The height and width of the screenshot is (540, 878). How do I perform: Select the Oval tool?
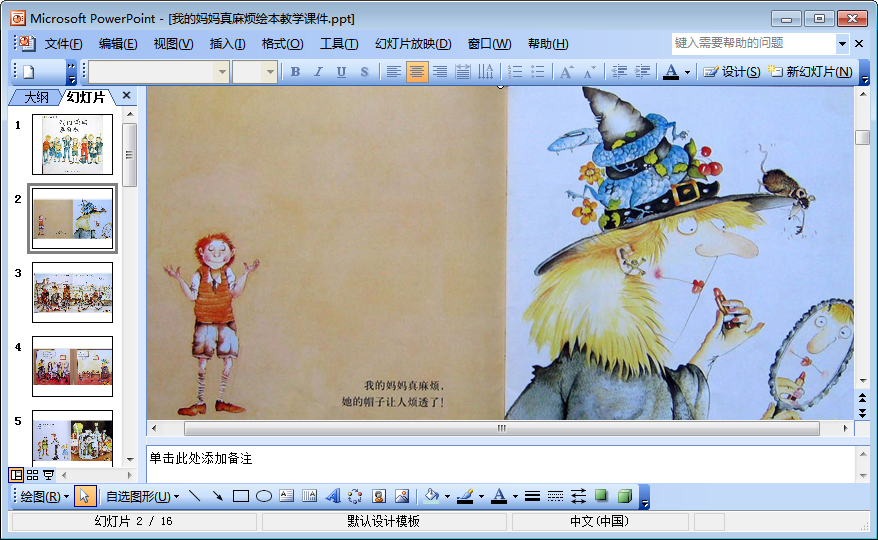(x=264, y=496)
